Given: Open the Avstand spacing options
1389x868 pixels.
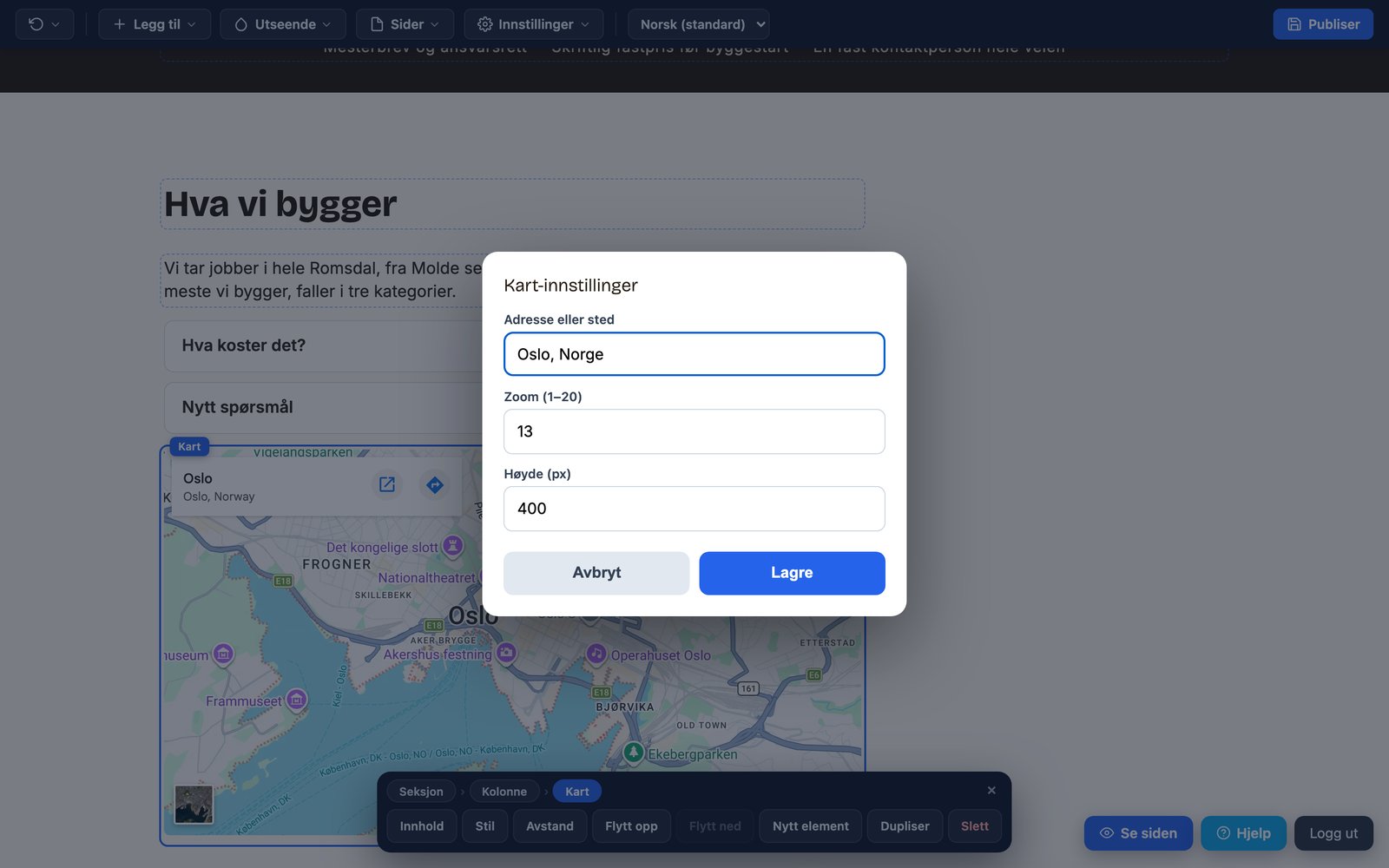Looking at the screenshot, I should [x=550, y=826].
